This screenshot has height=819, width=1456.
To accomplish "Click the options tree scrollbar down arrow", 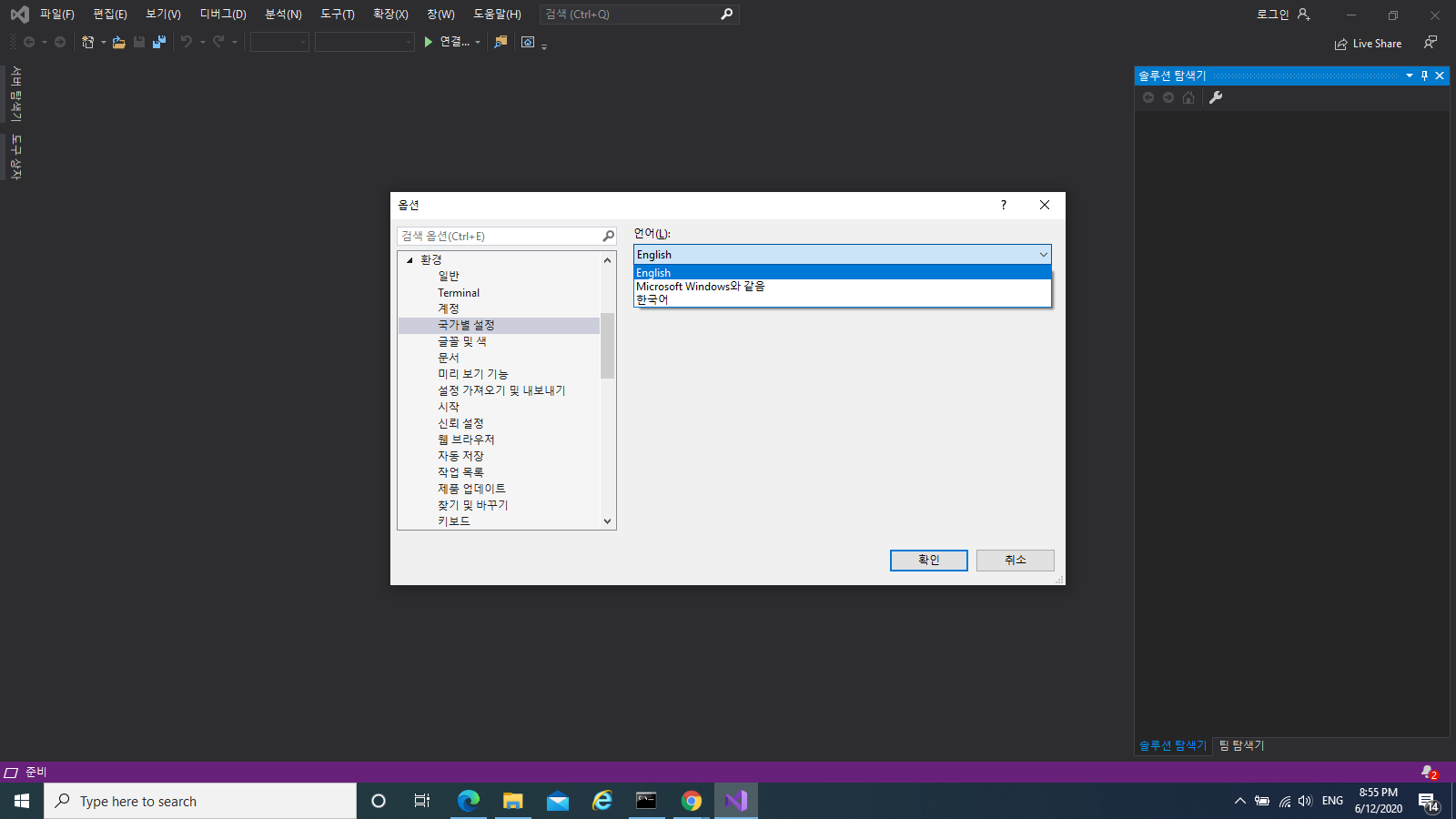I will pos(608,521).
